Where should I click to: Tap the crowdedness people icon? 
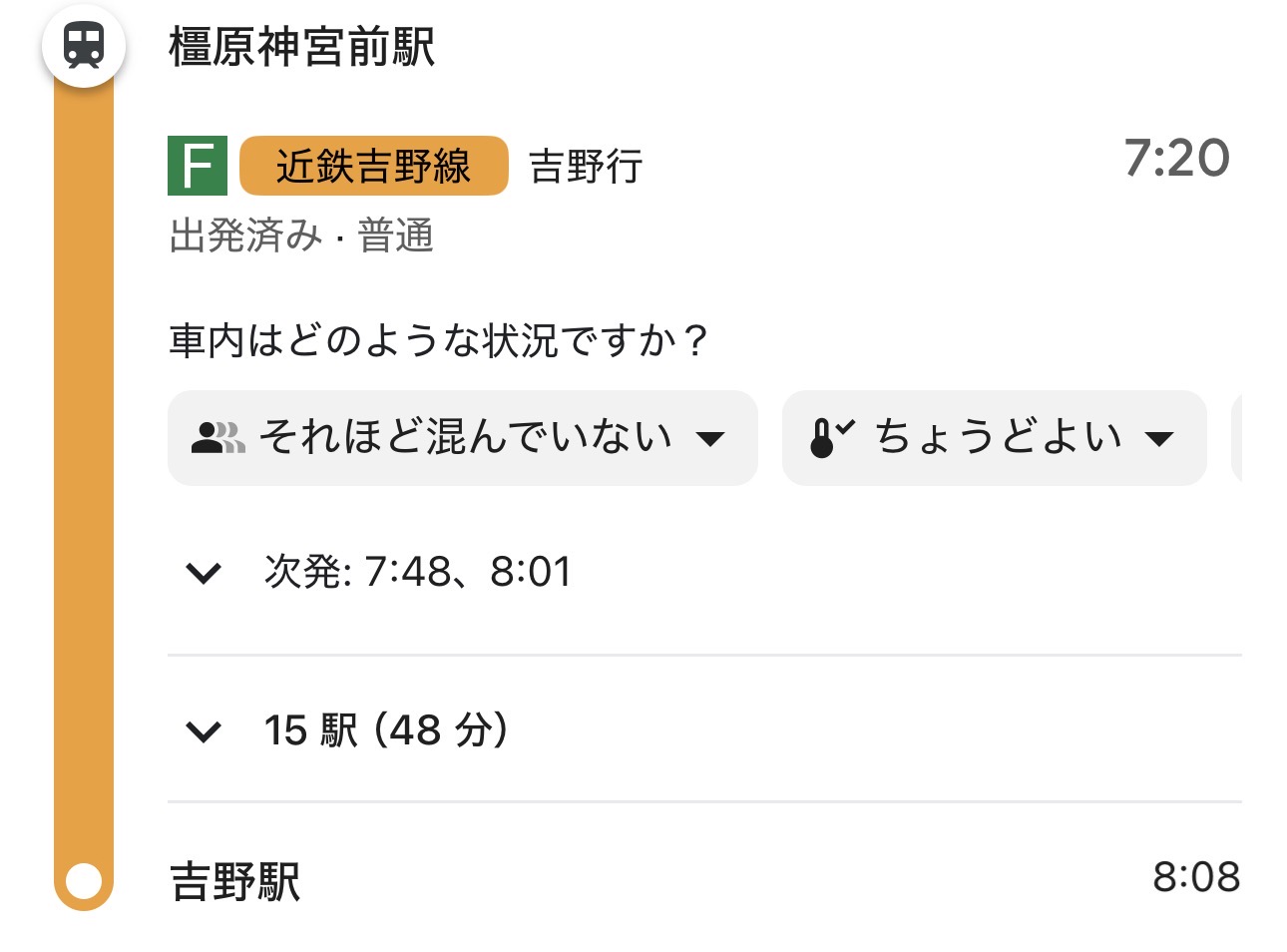coord(217,438)
